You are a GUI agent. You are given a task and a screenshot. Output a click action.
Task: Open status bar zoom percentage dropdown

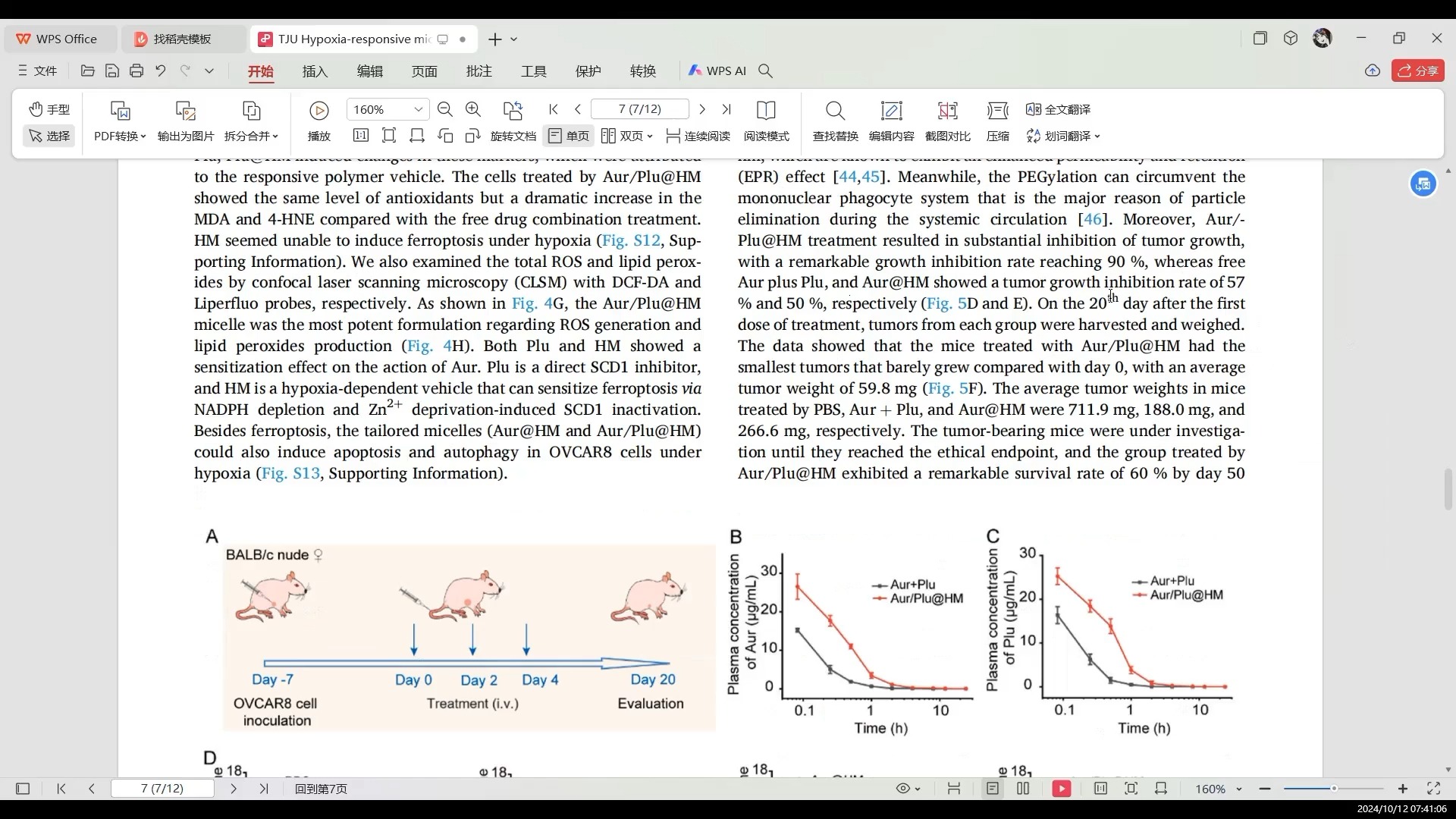1219,789
